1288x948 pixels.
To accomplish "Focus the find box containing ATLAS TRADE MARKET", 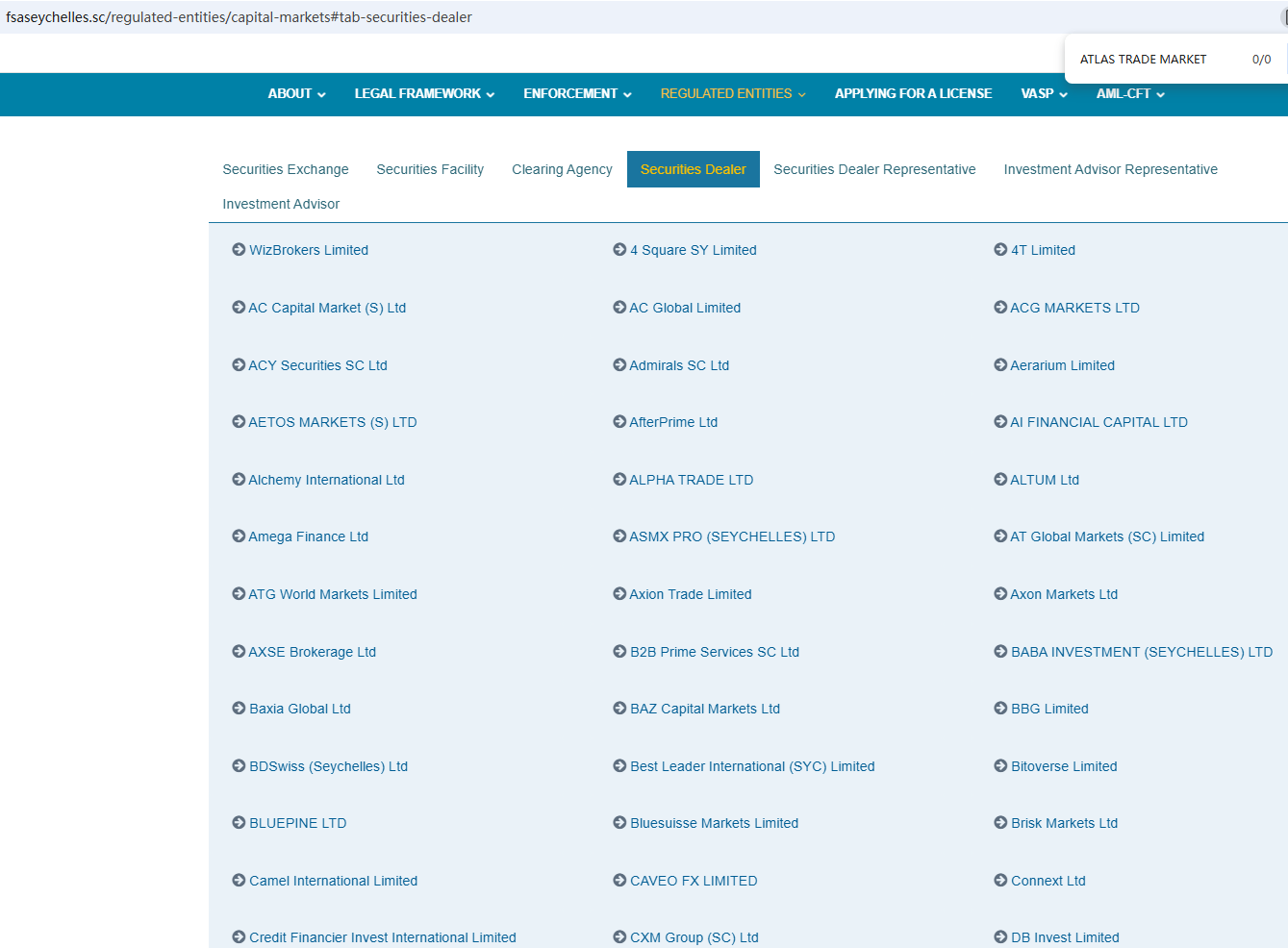I will pos(1143,60).
